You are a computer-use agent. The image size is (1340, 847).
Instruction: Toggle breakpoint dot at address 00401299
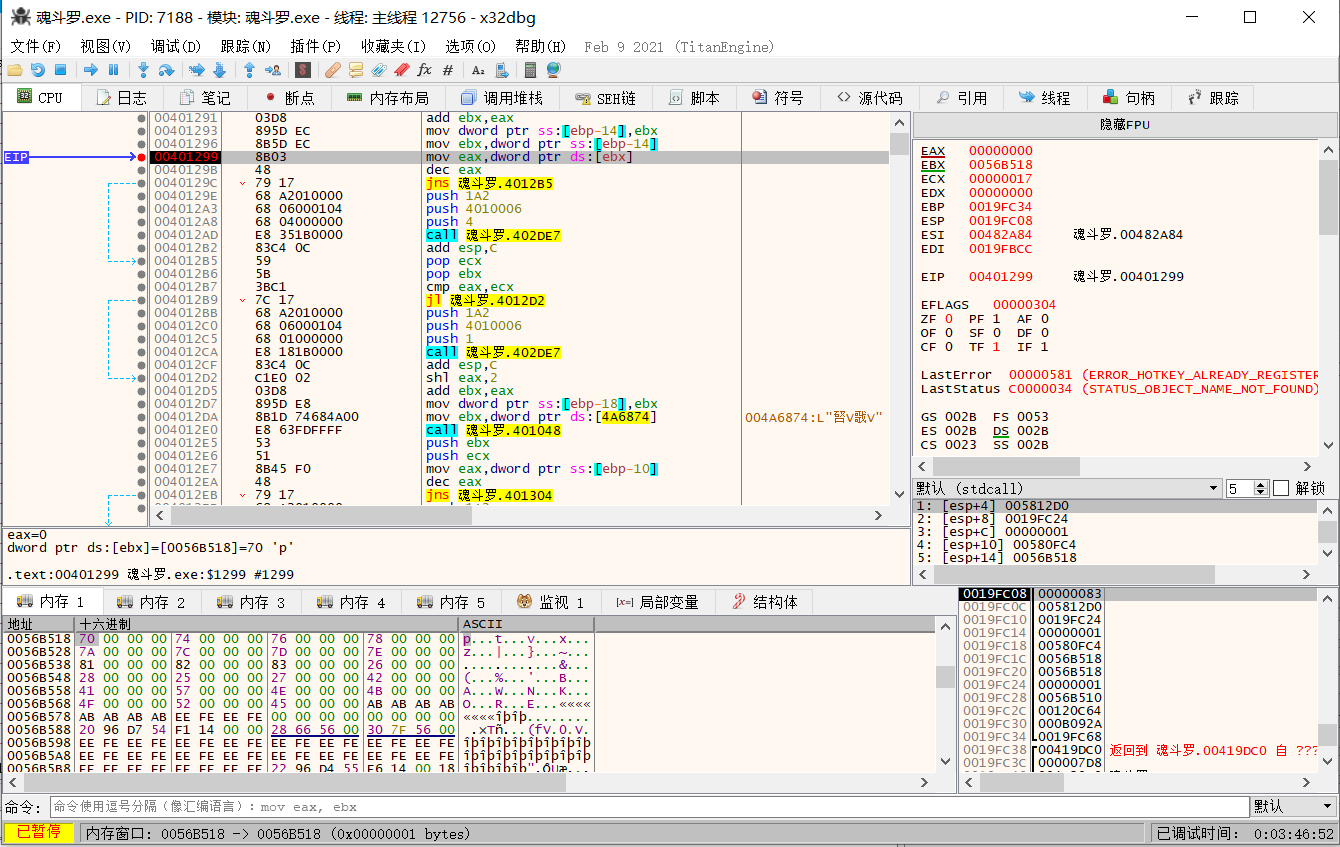click(x=142, y=157)
